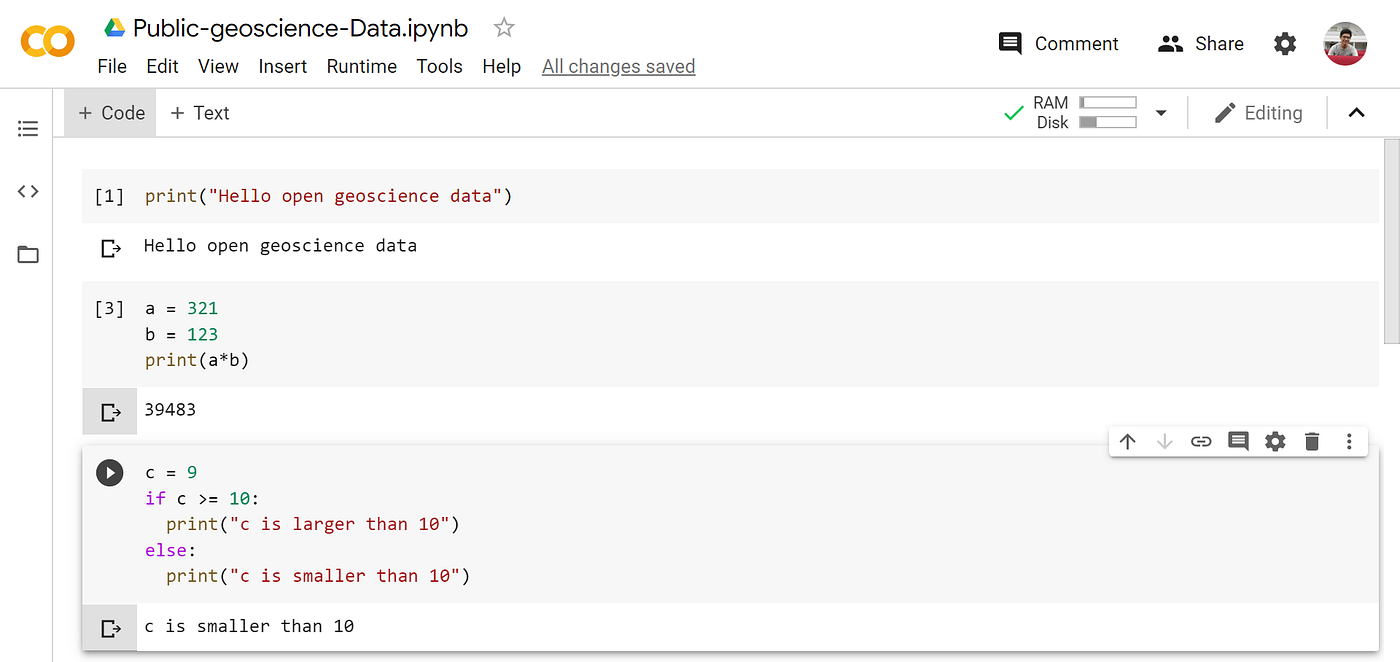Run the cell with the play button
The width and height of the screenshot is (1400, 662).
tap(109, 472)
